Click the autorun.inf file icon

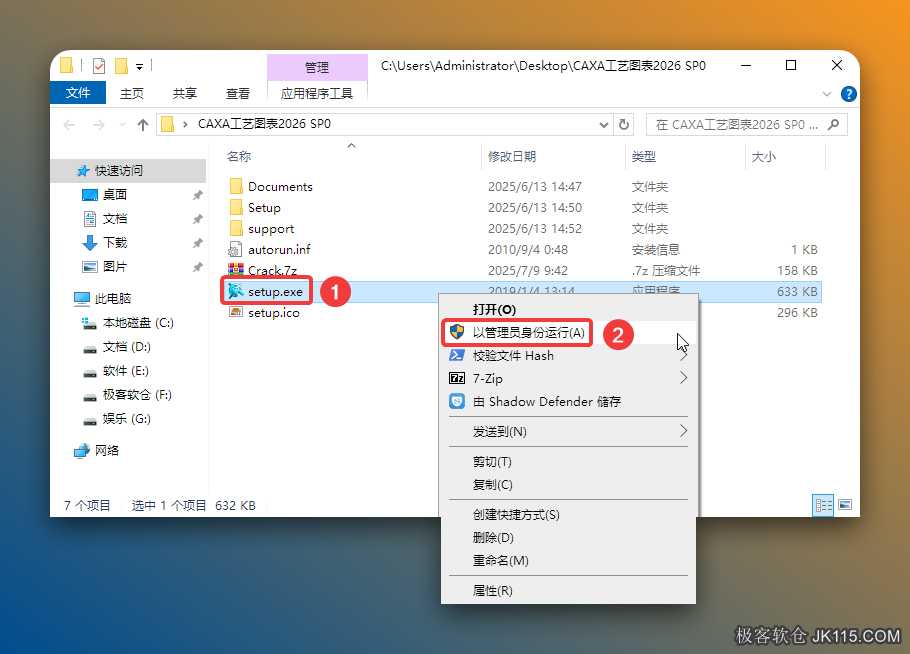point(235,250)
